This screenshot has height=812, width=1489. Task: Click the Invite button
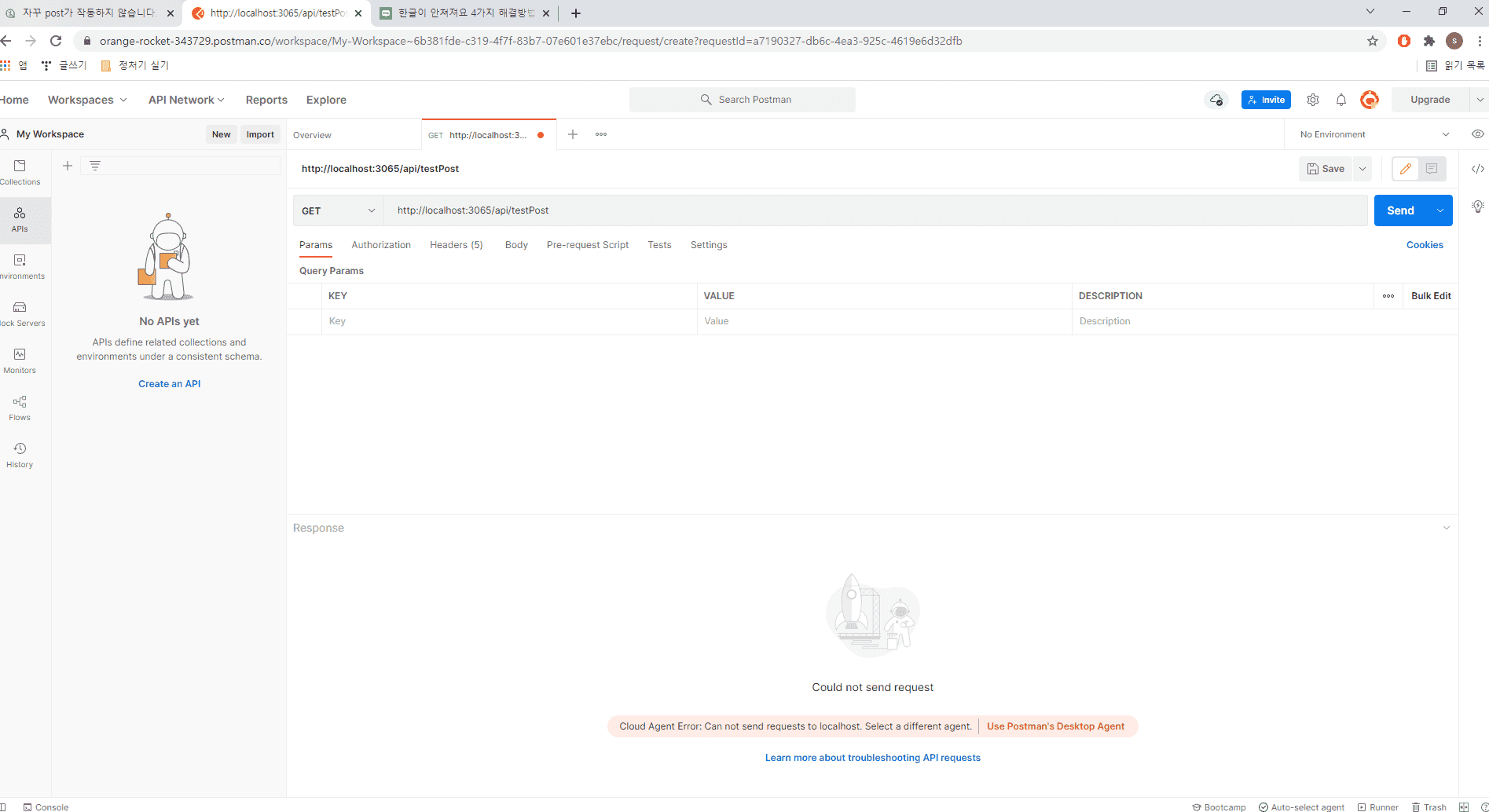[1266, 100]
